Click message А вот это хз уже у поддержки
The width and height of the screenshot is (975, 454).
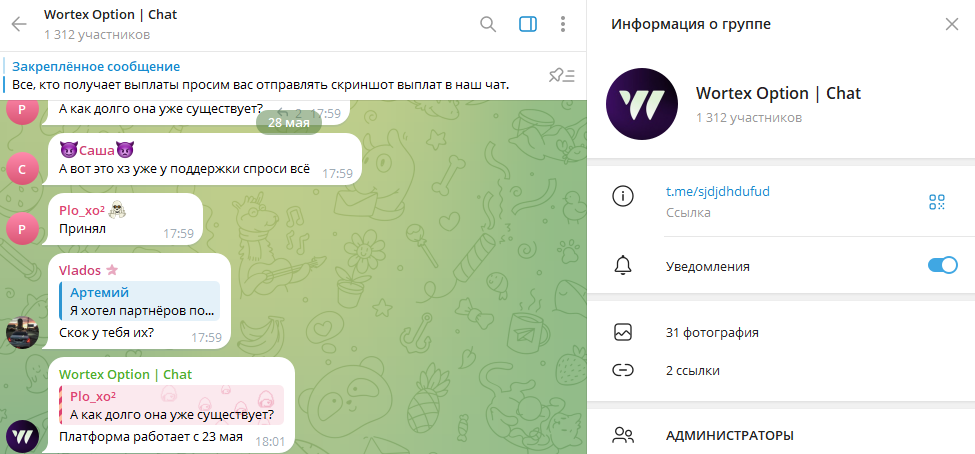[x=184, y=169]
